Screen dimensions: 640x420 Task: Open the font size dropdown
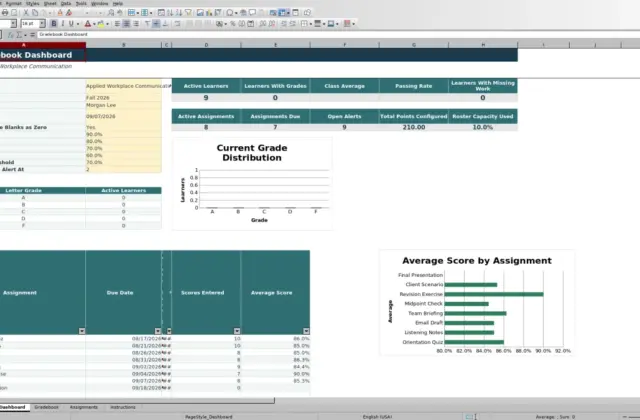click(42, 24)
